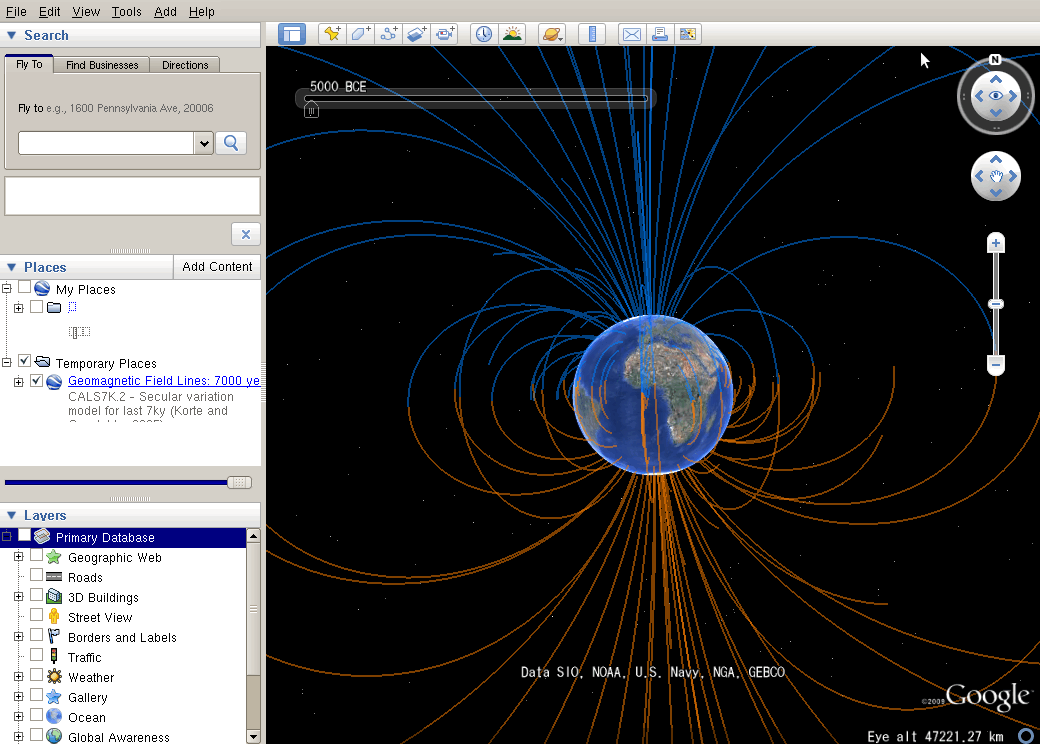Toggle sunlight display icon in toolbar
The width and height of the screenshot is (1040, 744).
click(512, 34)
